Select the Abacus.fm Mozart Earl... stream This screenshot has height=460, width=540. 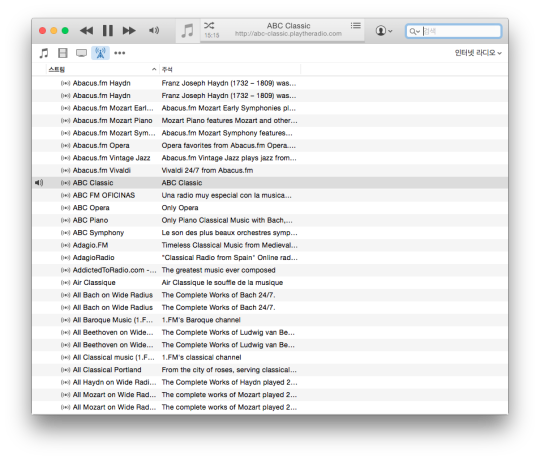270,108
